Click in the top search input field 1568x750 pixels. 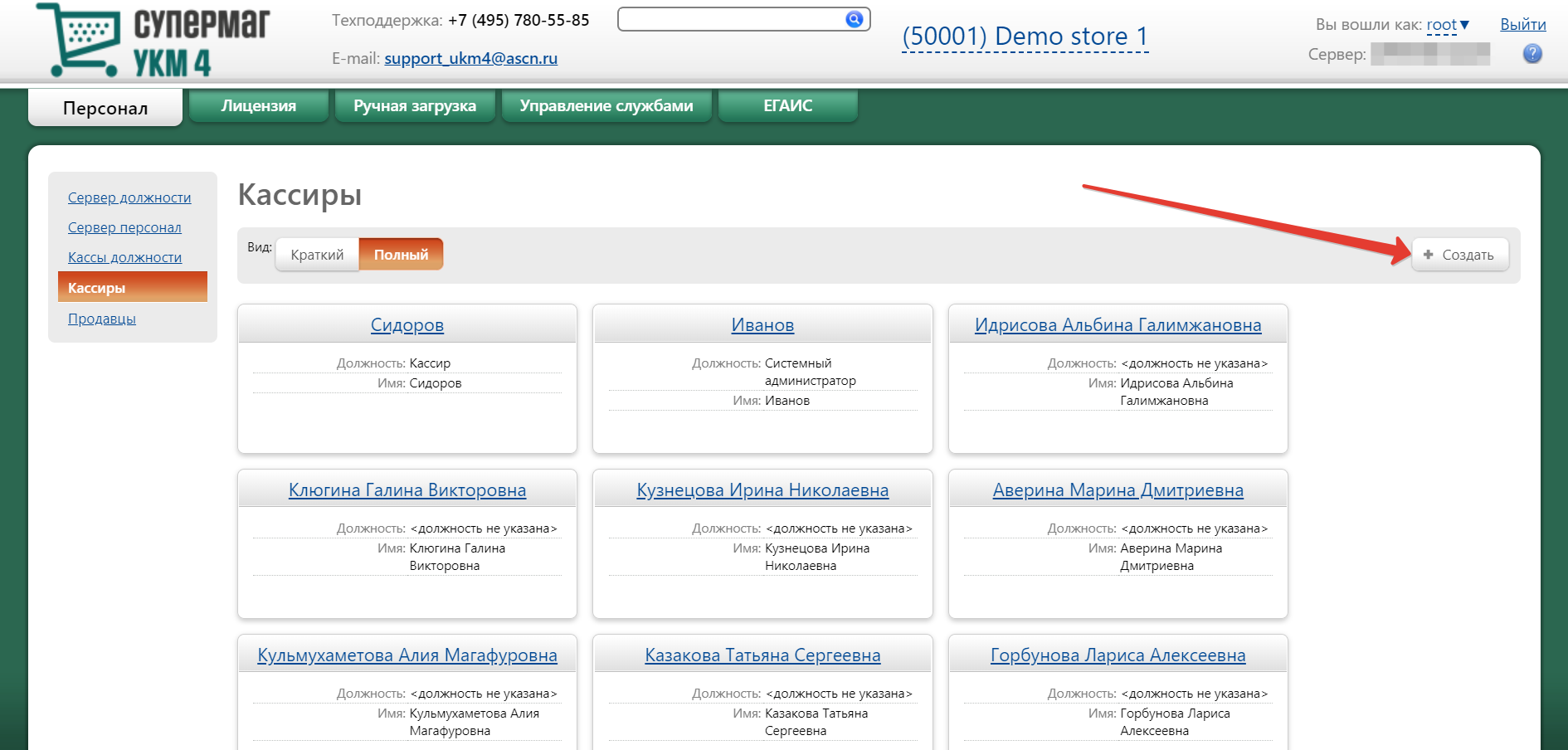coord(732,19)
